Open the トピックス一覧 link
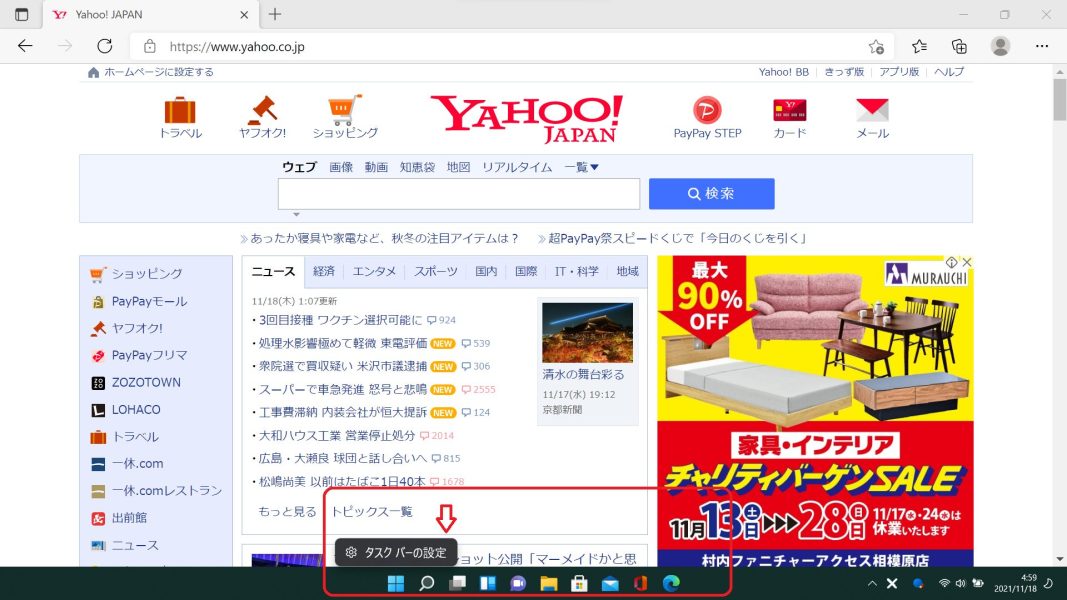The height and width of the screenshot is (600, 1067). coord(371,511)
